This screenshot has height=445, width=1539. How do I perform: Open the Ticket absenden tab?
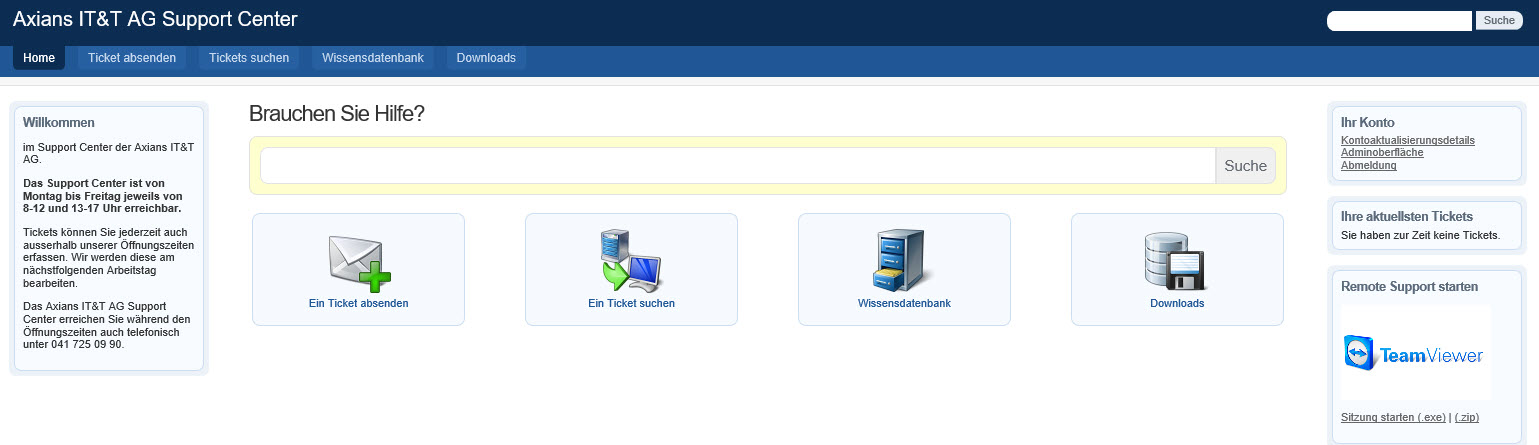point(132,58)
